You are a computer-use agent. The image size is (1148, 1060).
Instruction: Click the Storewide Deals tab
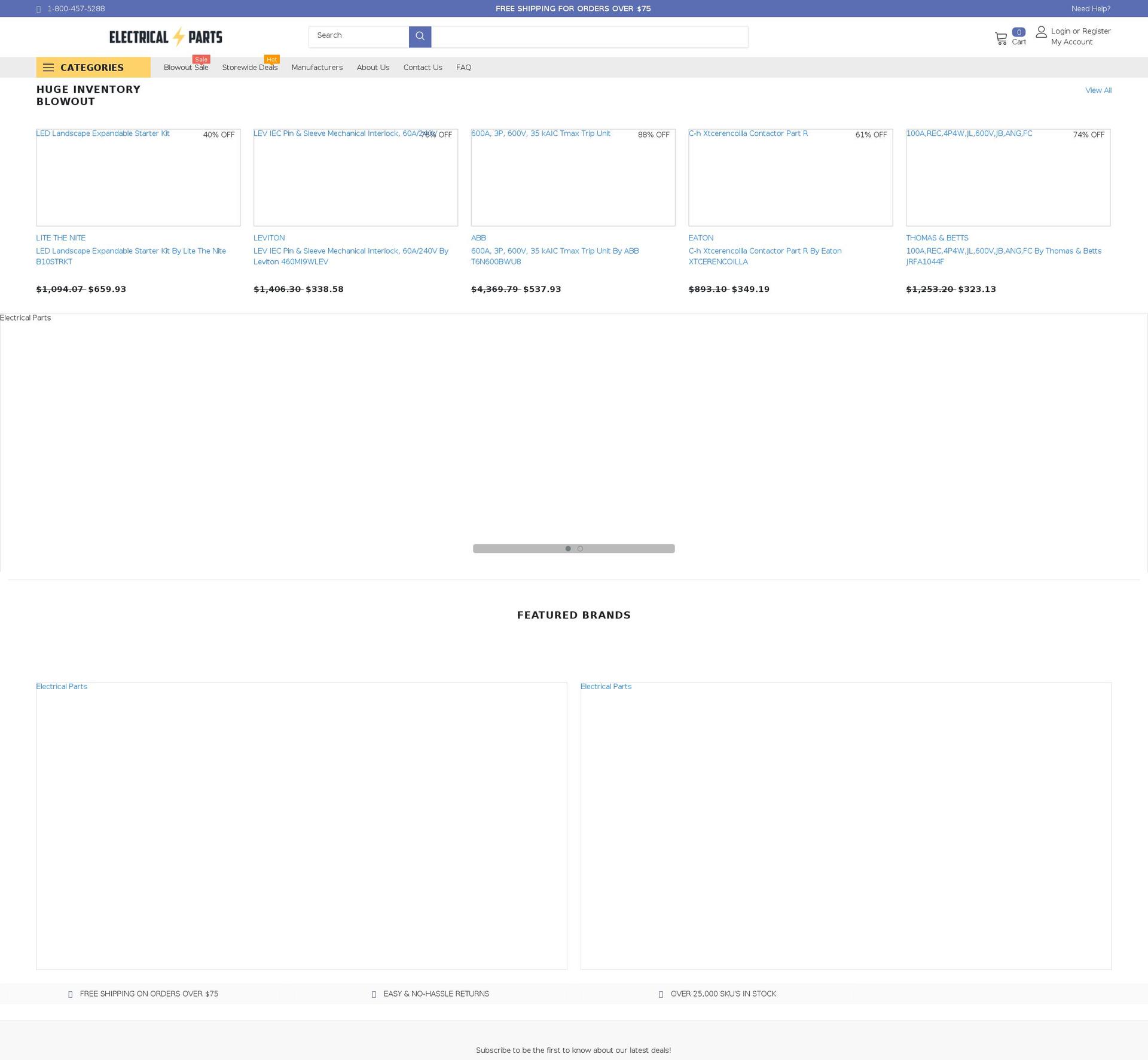pos(248,66)
